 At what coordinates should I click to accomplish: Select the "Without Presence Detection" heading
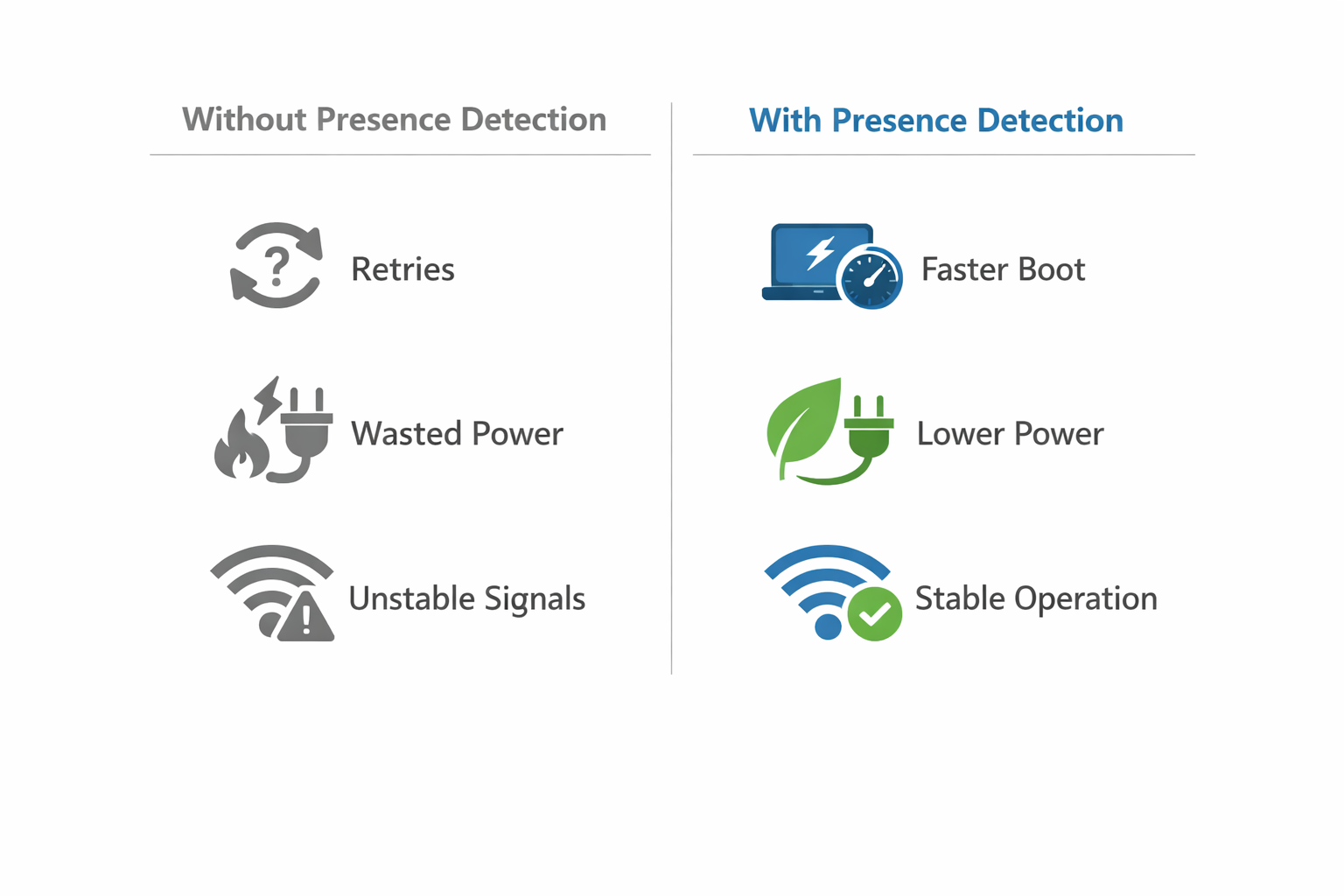click(x=394, y=120)
